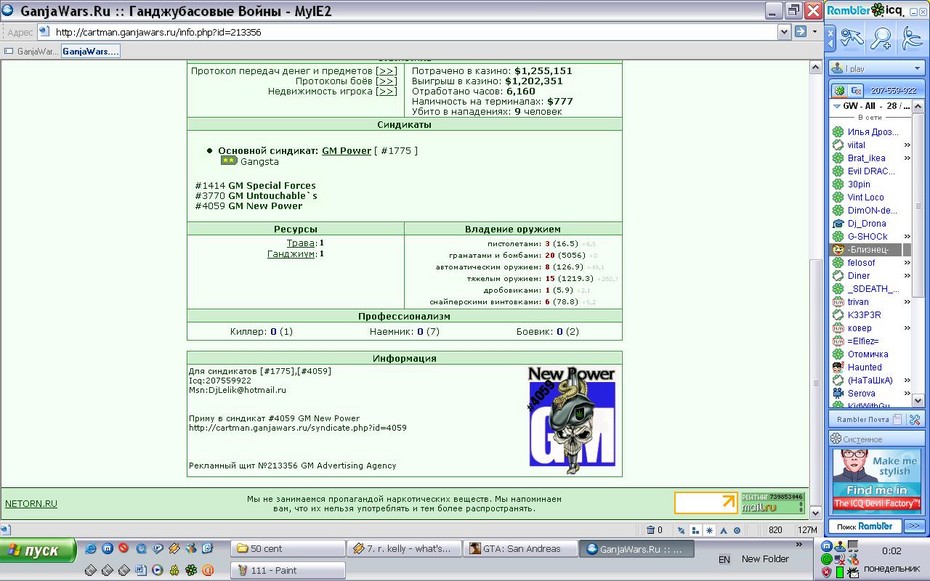The width and height of the screenshot is (930, 581).
Task: Click the ICQ running figure icon
Action: tap(911, 39)
